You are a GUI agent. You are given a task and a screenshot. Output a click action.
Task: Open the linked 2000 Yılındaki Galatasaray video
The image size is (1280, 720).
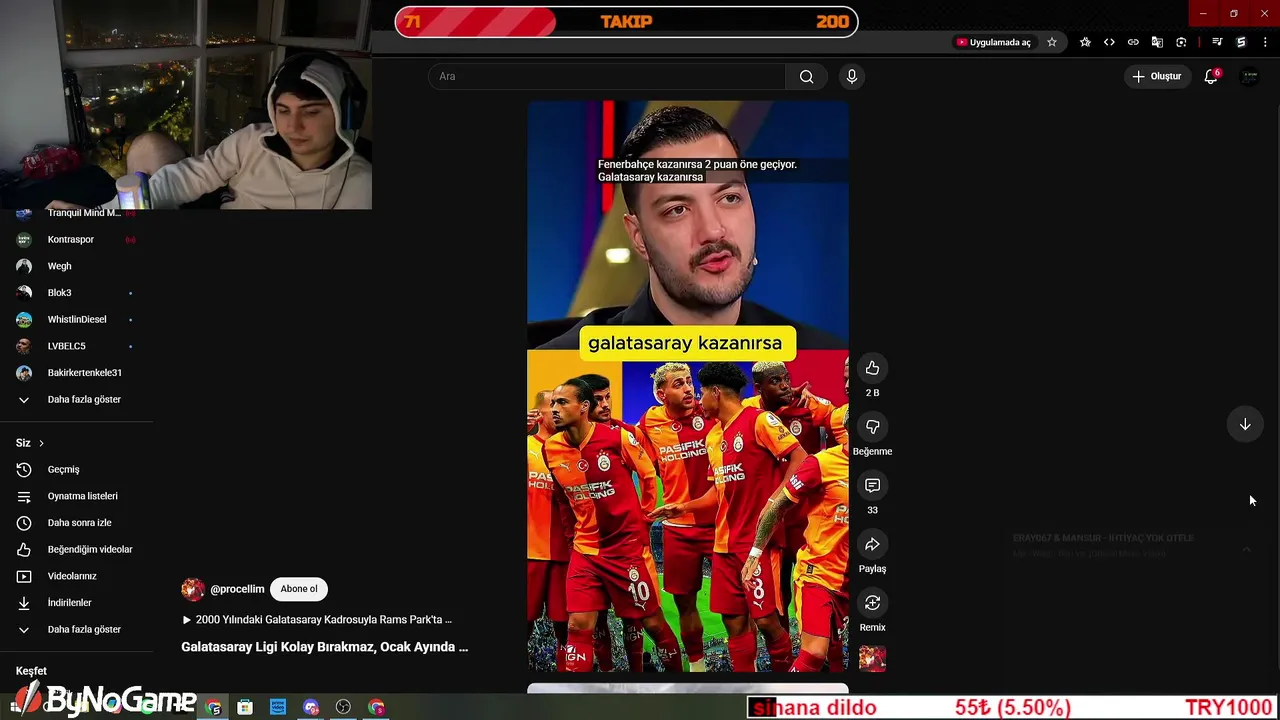317,620
